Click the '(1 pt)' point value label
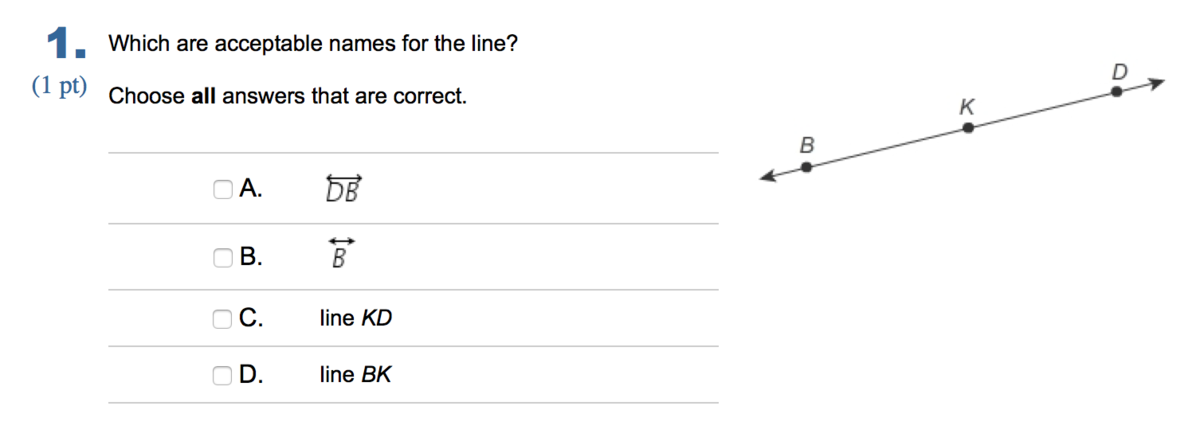Viewport: 1200px width, 441px height. pos(58,86)
